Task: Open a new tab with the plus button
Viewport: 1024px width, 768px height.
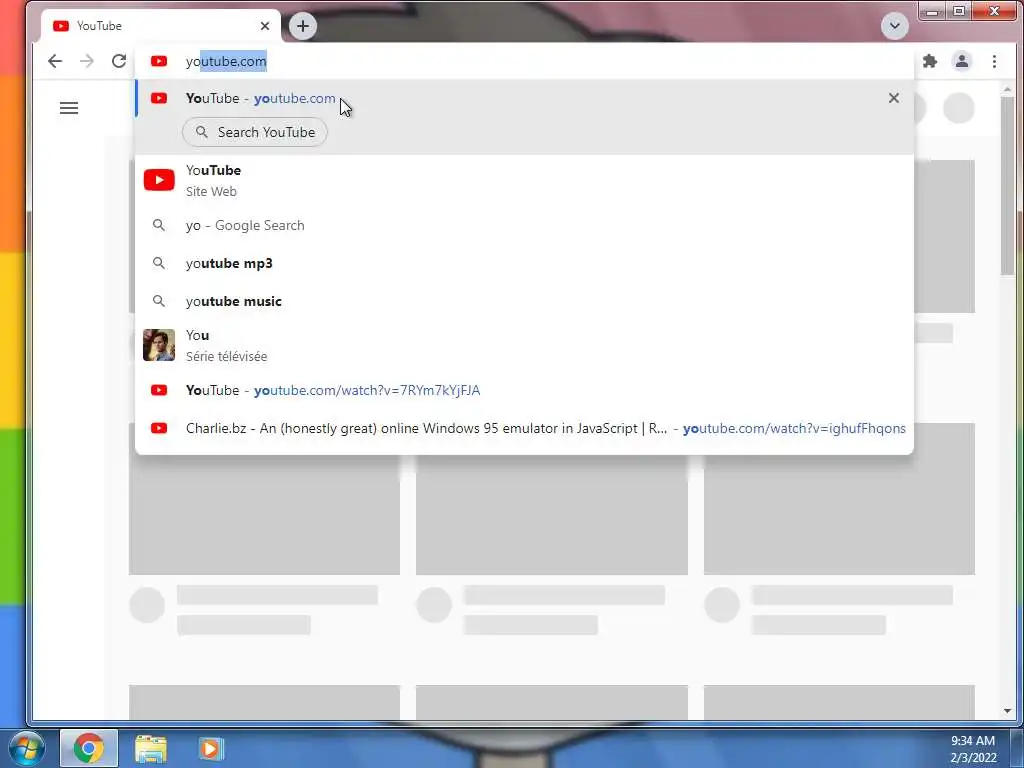Action: coord(302,26)
